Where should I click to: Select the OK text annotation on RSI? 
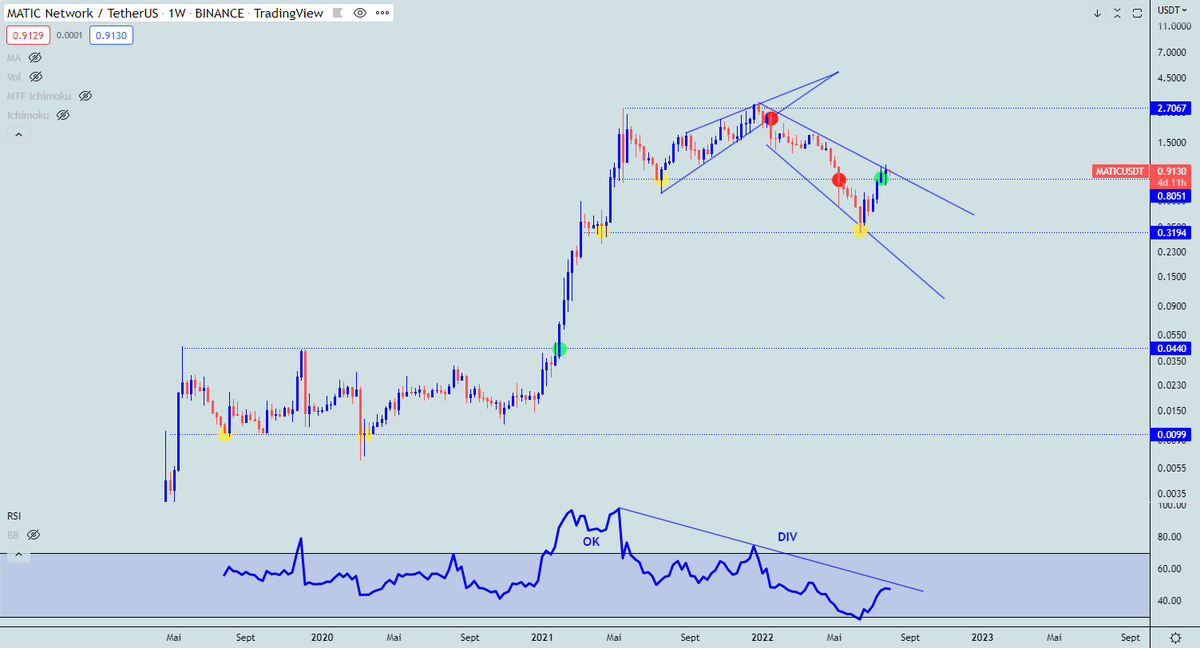tap(591, 541)
